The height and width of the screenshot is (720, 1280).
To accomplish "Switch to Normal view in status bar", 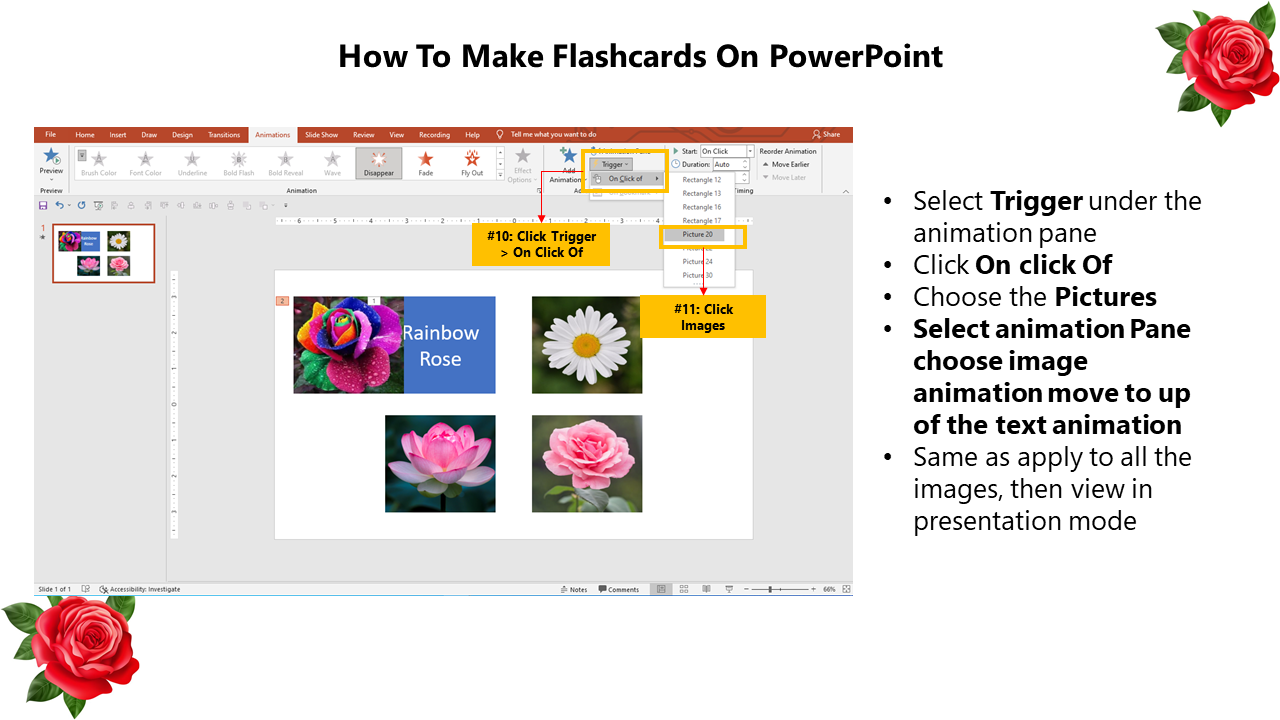I will point(661,589).
